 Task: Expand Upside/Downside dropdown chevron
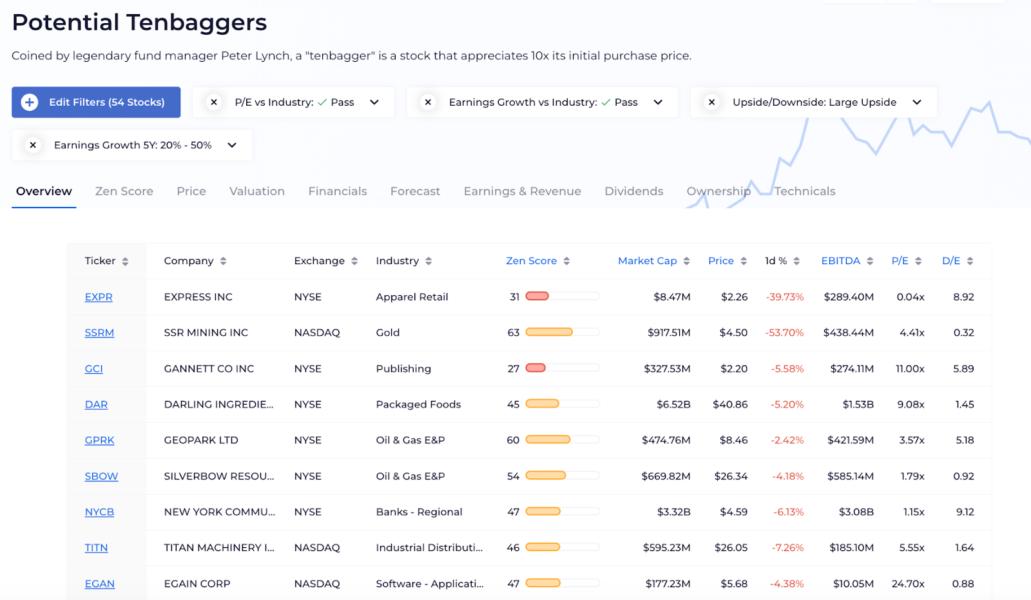tap(917, 103)
